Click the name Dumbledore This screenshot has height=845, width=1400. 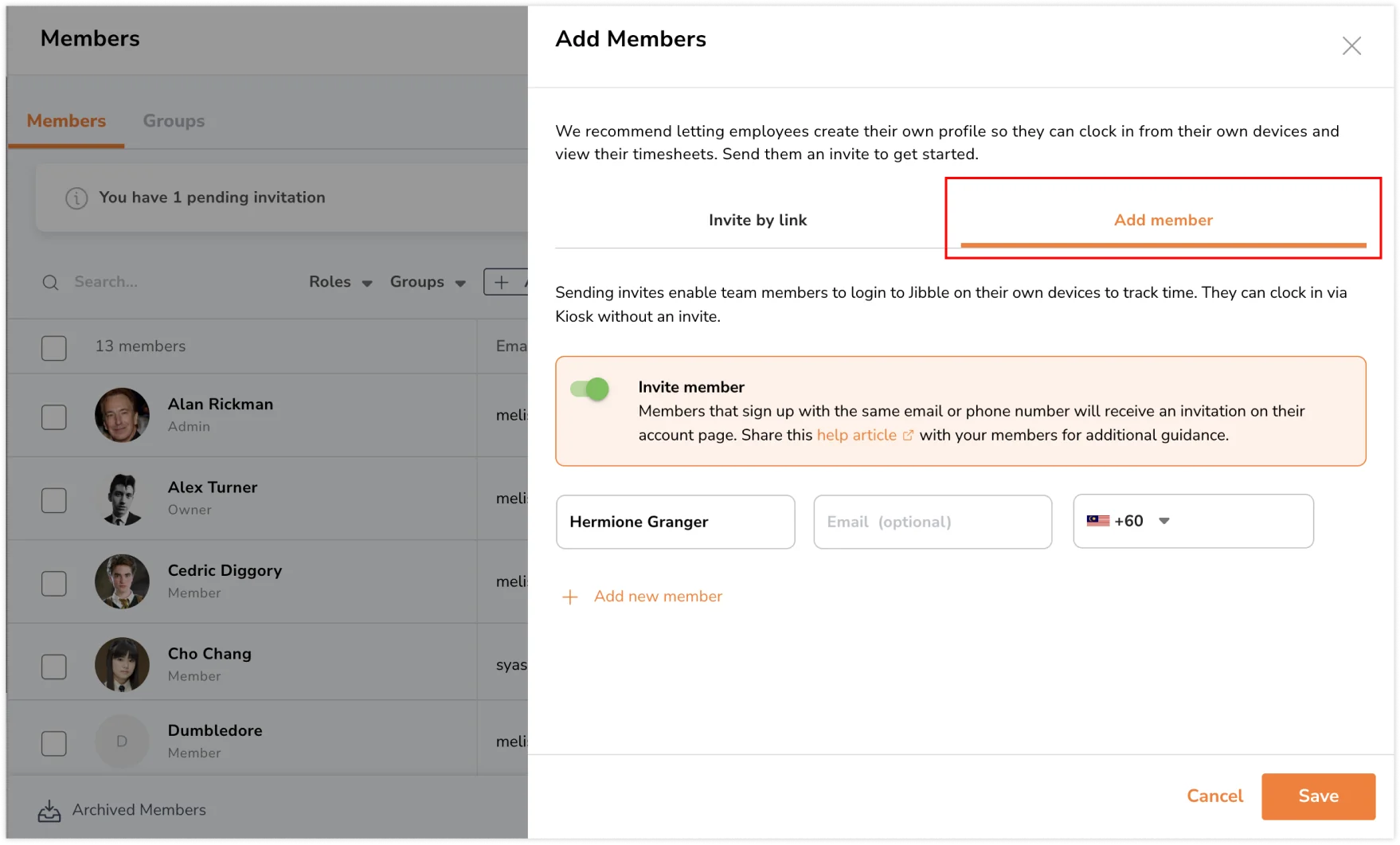point(215,731)
